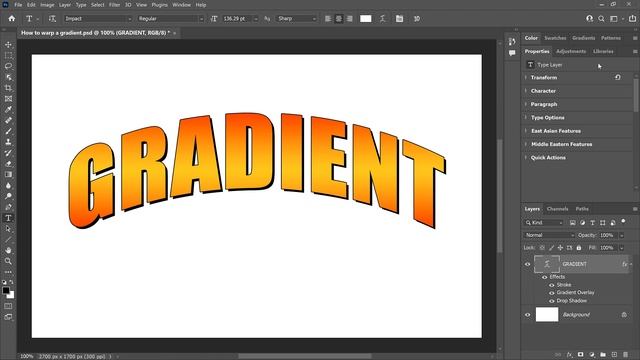Open the blend mode dropdown showing Normal
The width and height of the screenshot is (640, 360).
tap(549, 235)
